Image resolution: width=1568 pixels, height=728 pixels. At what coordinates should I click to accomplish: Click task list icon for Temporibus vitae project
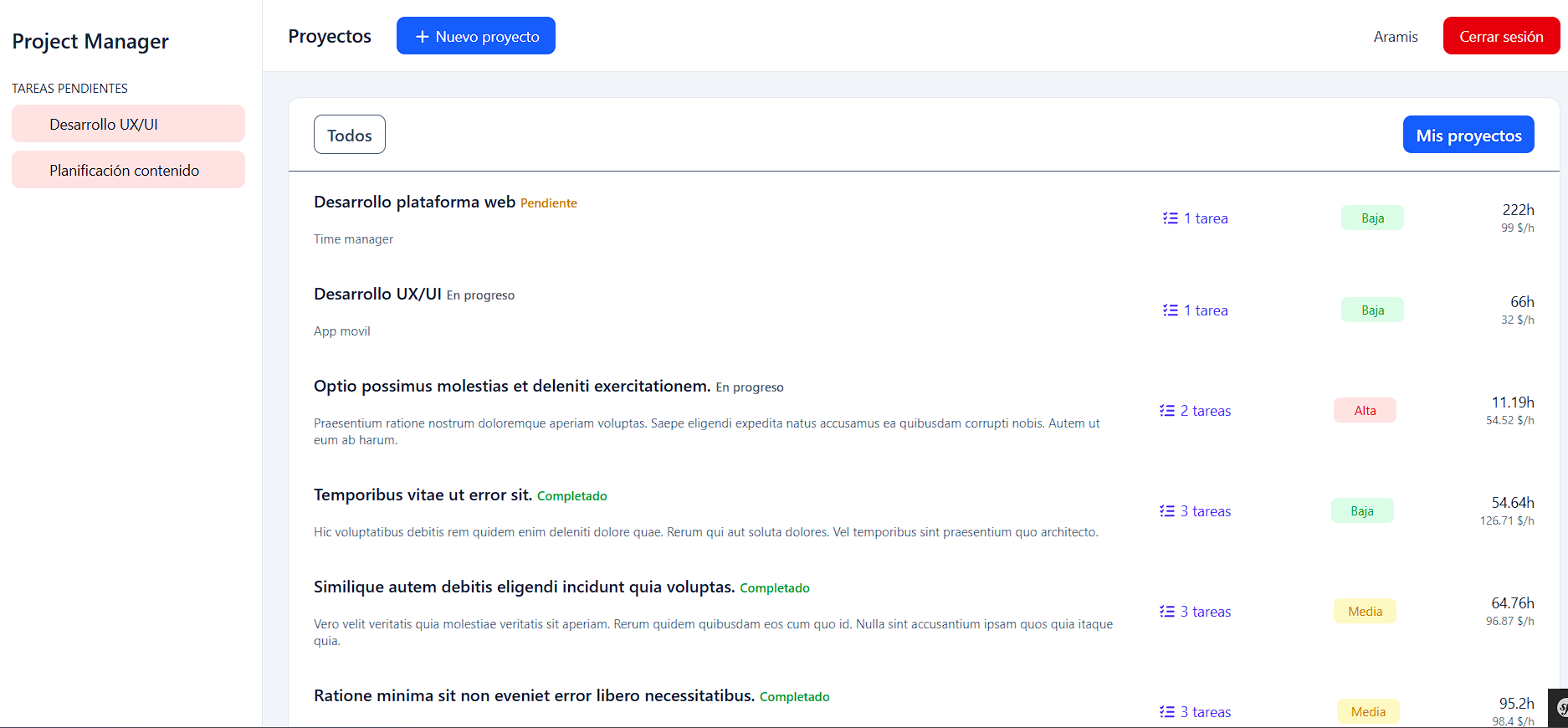point(1166,511)
